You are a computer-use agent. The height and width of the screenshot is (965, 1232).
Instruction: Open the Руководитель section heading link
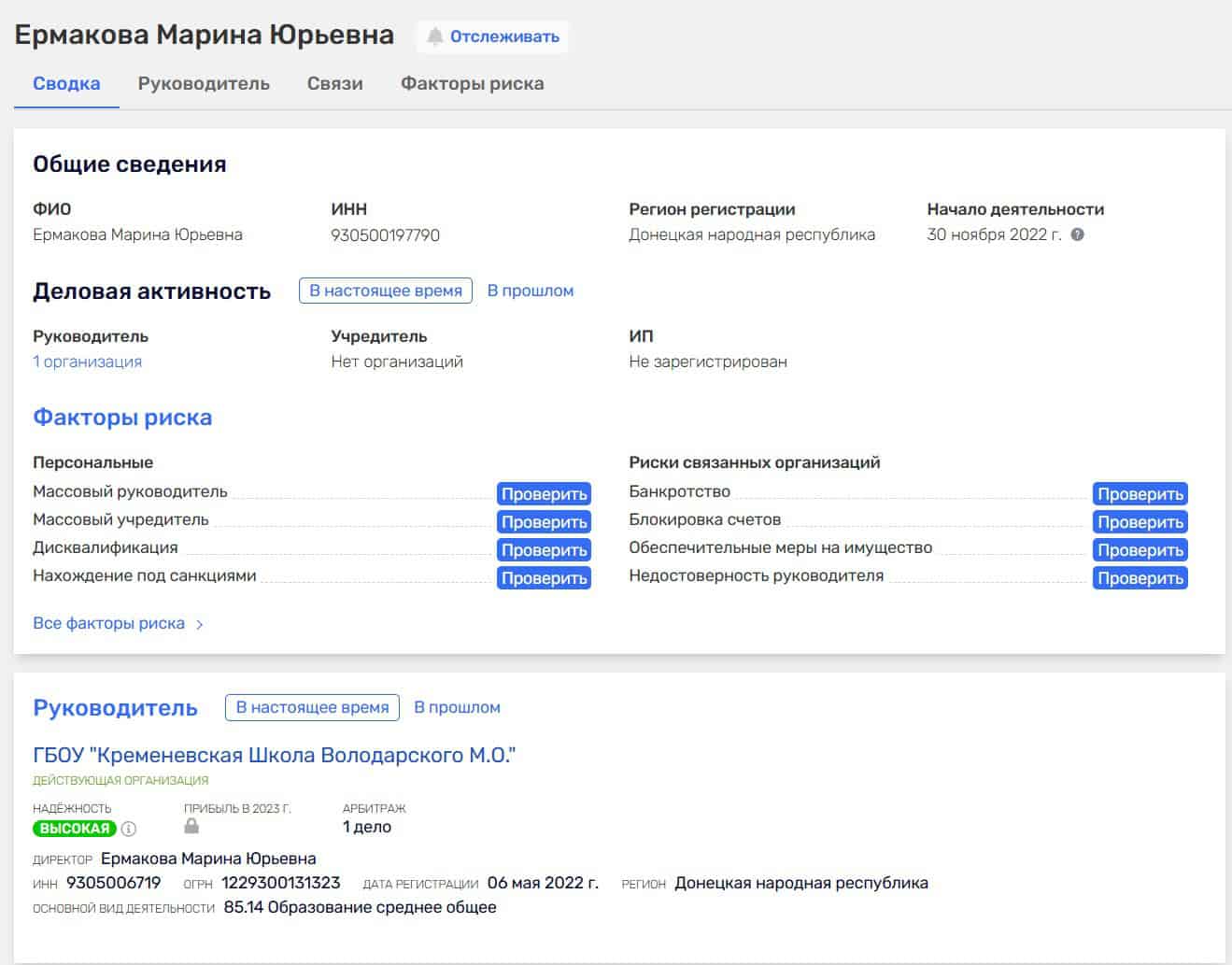[x=115, y=707]
